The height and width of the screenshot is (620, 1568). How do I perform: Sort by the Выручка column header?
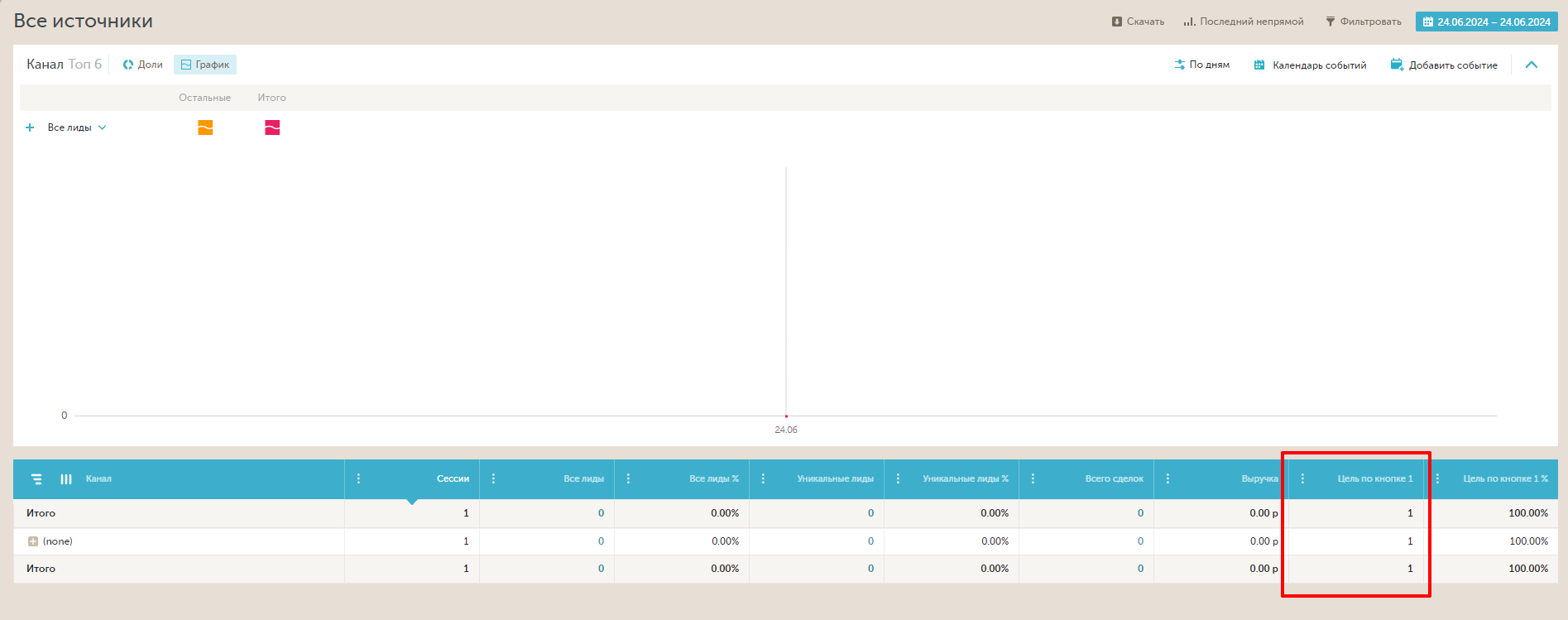1259,478
